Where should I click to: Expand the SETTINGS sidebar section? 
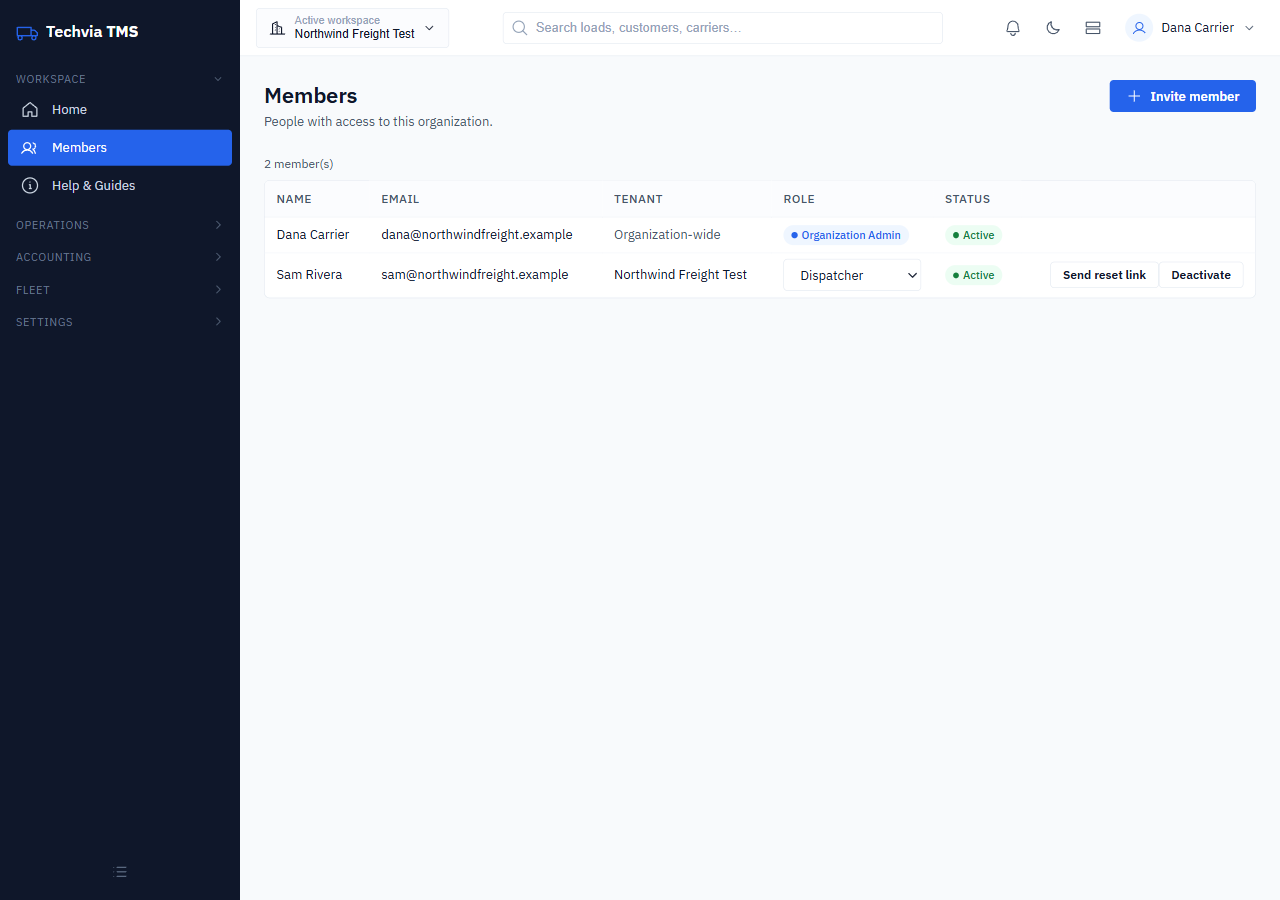pos(120,322)
